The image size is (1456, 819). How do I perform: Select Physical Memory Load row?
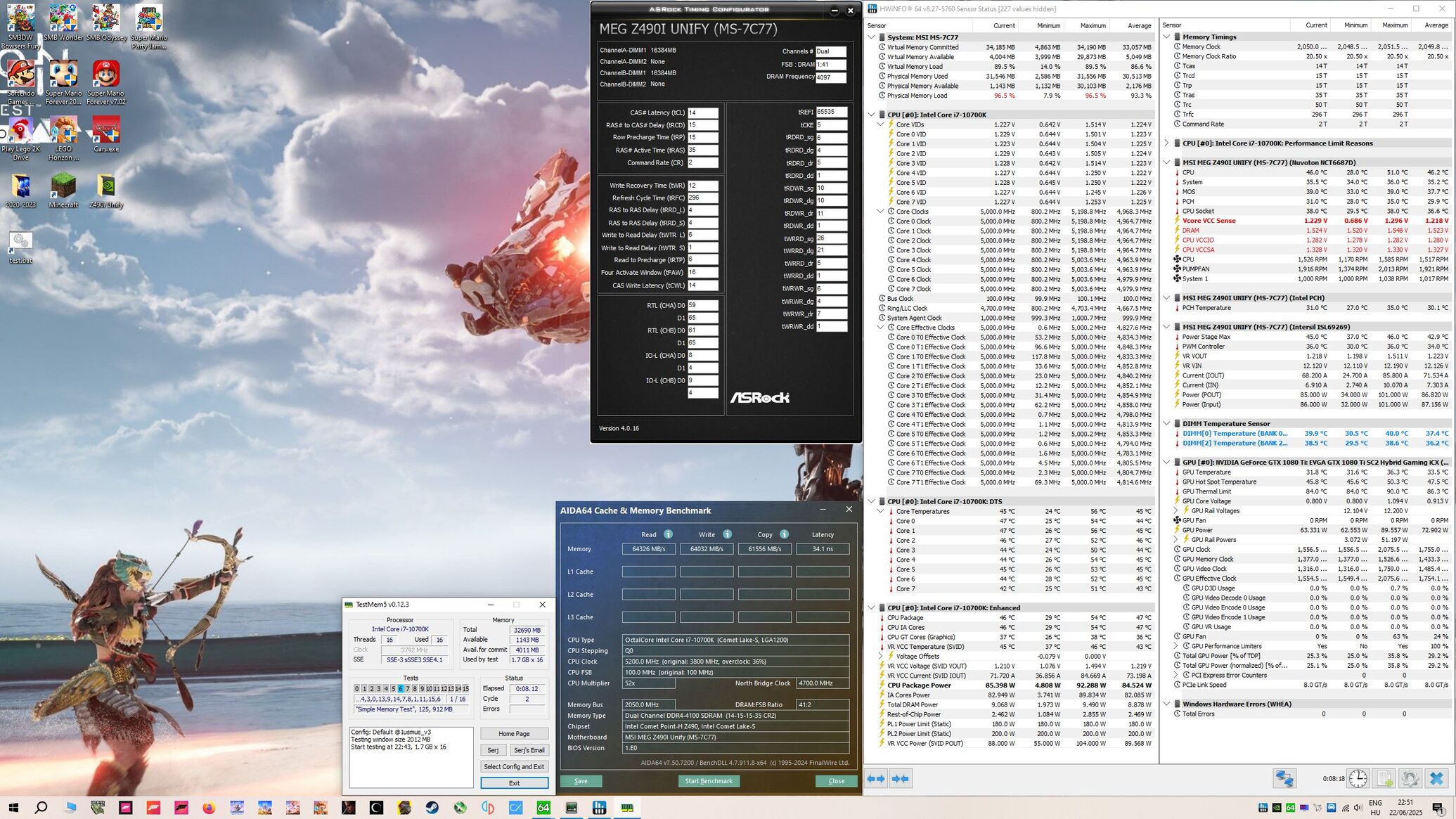[x=1010, y=96]
